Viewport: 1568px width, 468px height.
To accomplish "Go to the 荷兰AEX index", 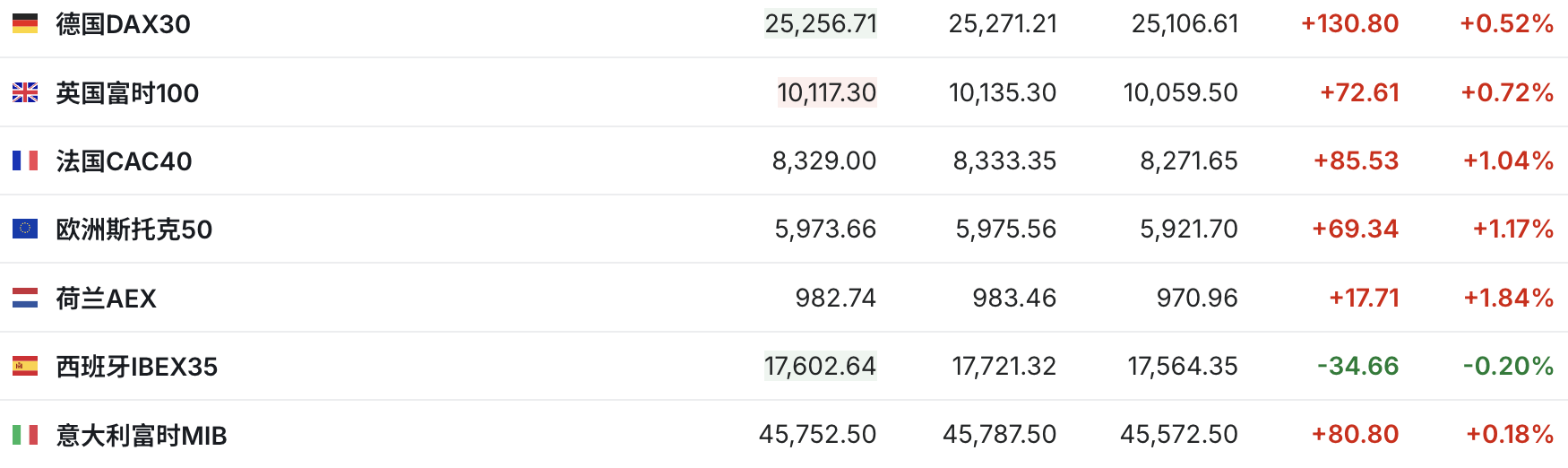I will pos(106,299).
